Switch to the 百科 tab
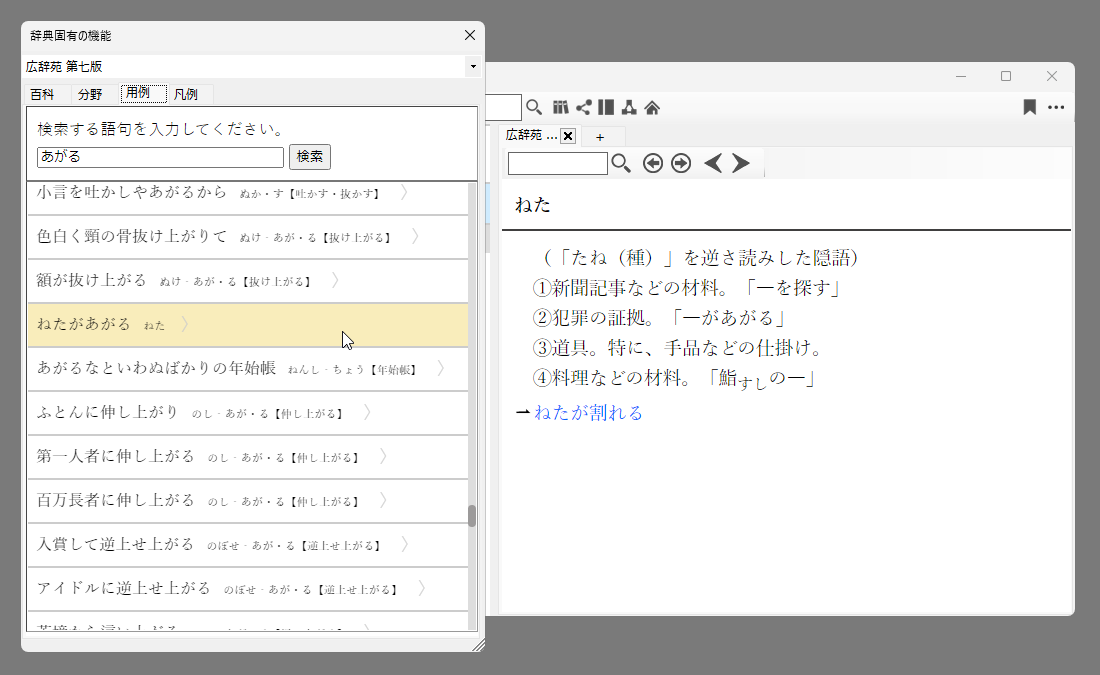 pyautogui.click(x=43, y=94)
